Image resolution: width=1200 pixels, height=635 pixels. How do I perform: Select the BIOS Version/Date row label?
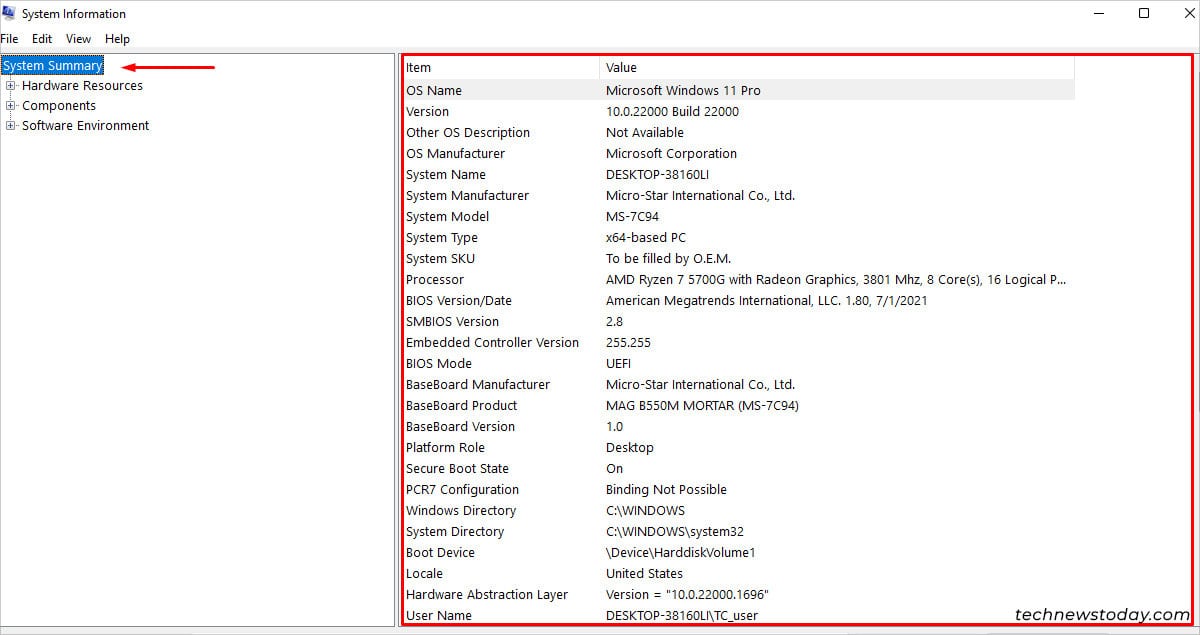459,300
